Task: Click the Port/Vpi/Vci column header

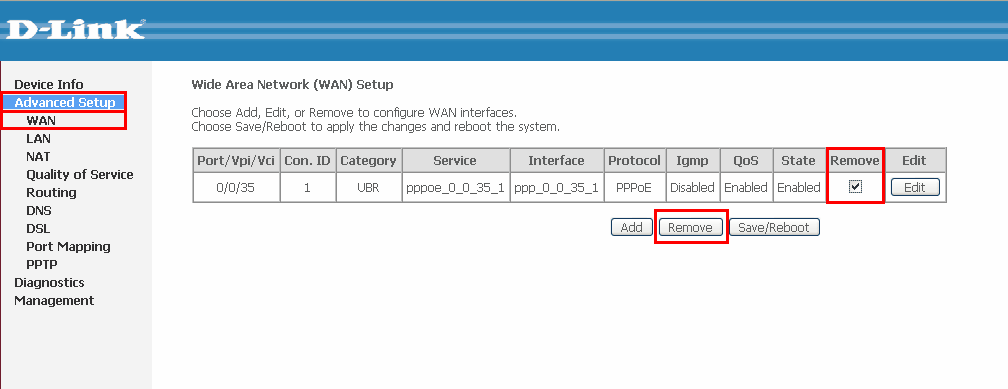Action: pyautogui.click(x=237, y=161)
